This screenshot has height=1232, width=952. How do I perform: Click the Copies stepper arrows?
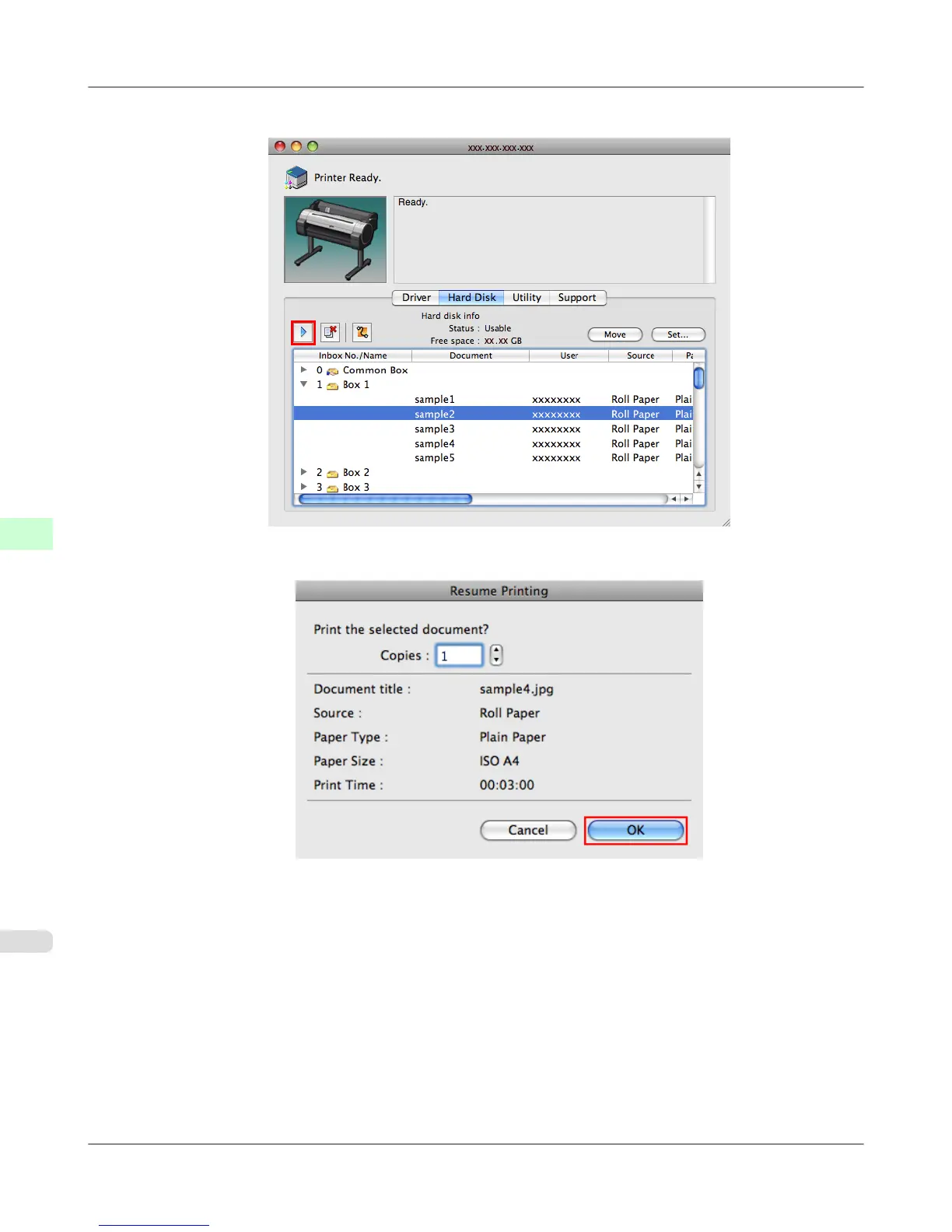(x=496, y=656)
